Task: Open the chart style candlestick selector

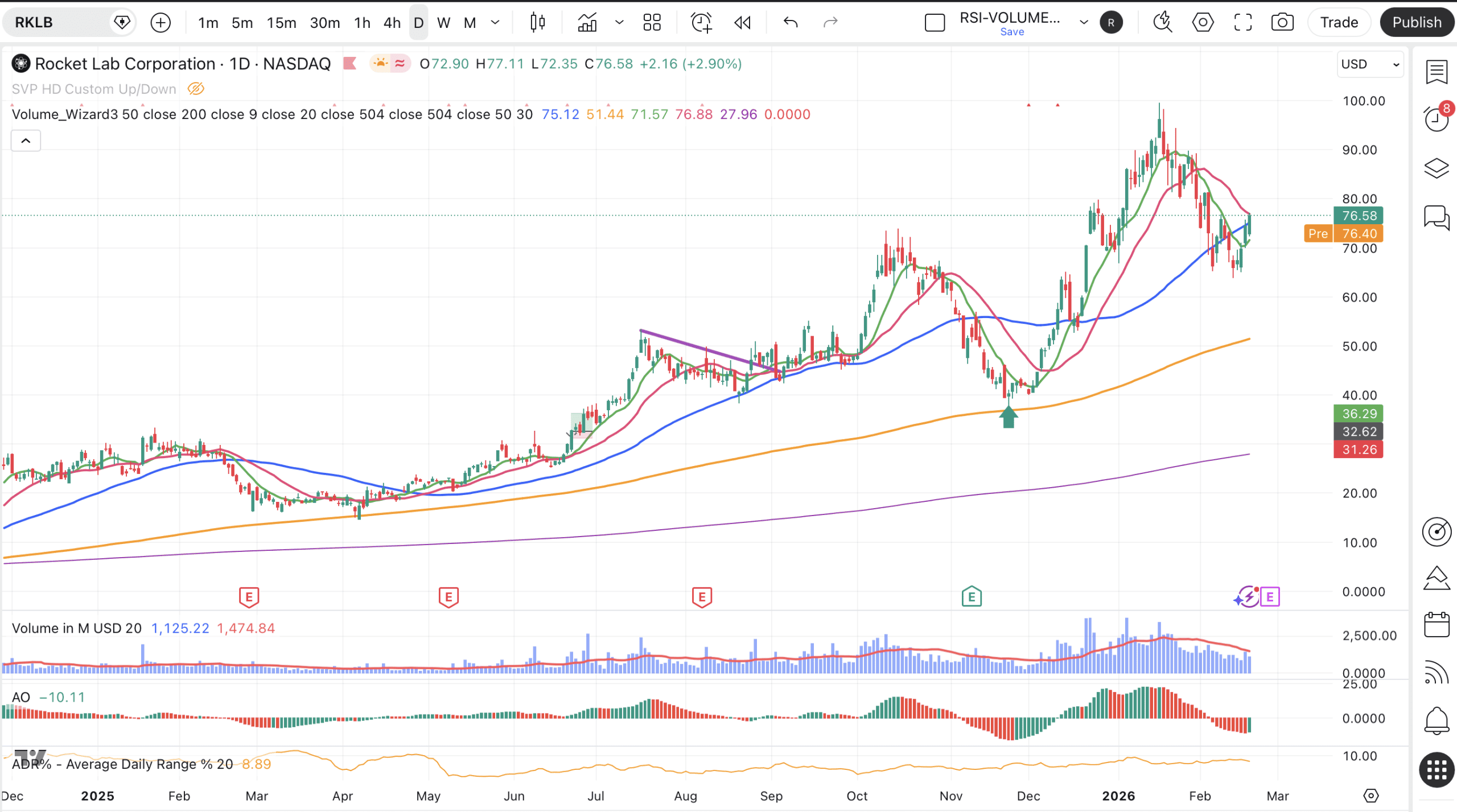Action: pos(537,22)
